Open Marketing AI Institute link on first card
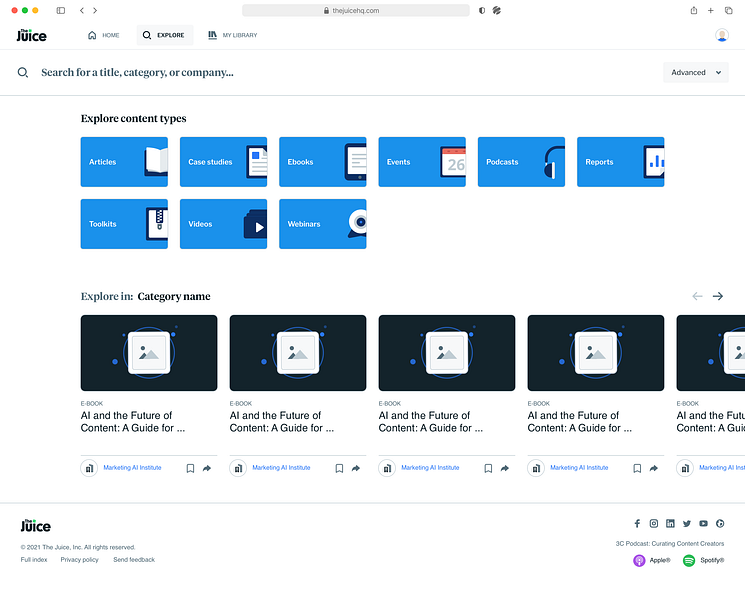This screenshot has height=600, width=745. click(132, 468)
